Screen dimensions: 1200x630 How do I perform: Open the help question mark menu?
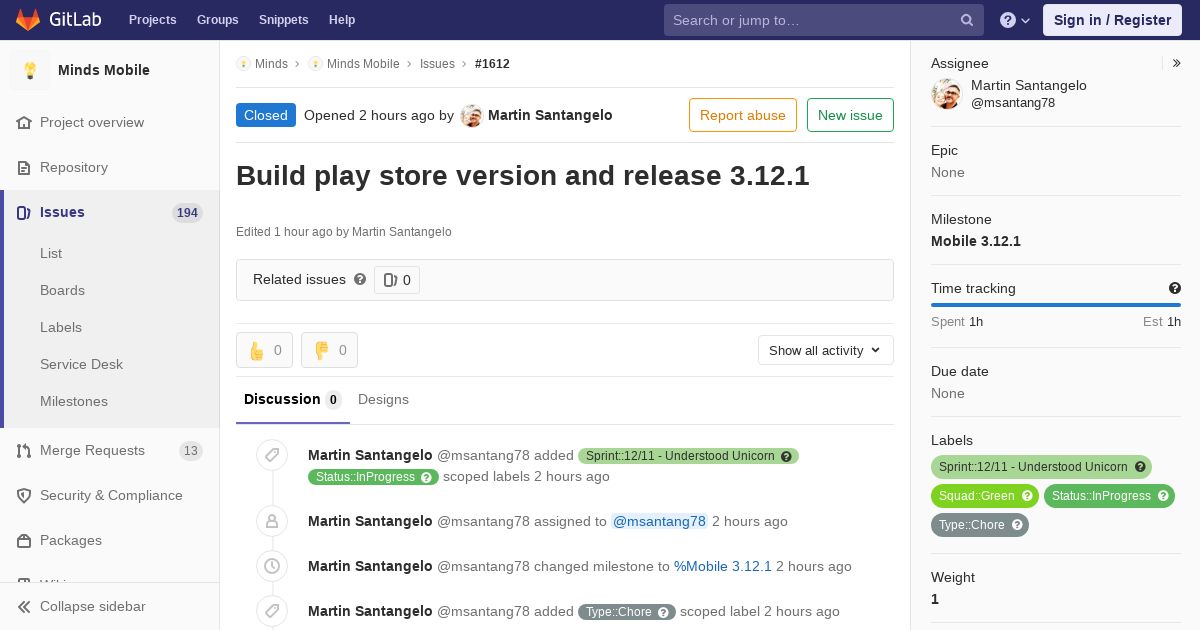[1015, 20]
